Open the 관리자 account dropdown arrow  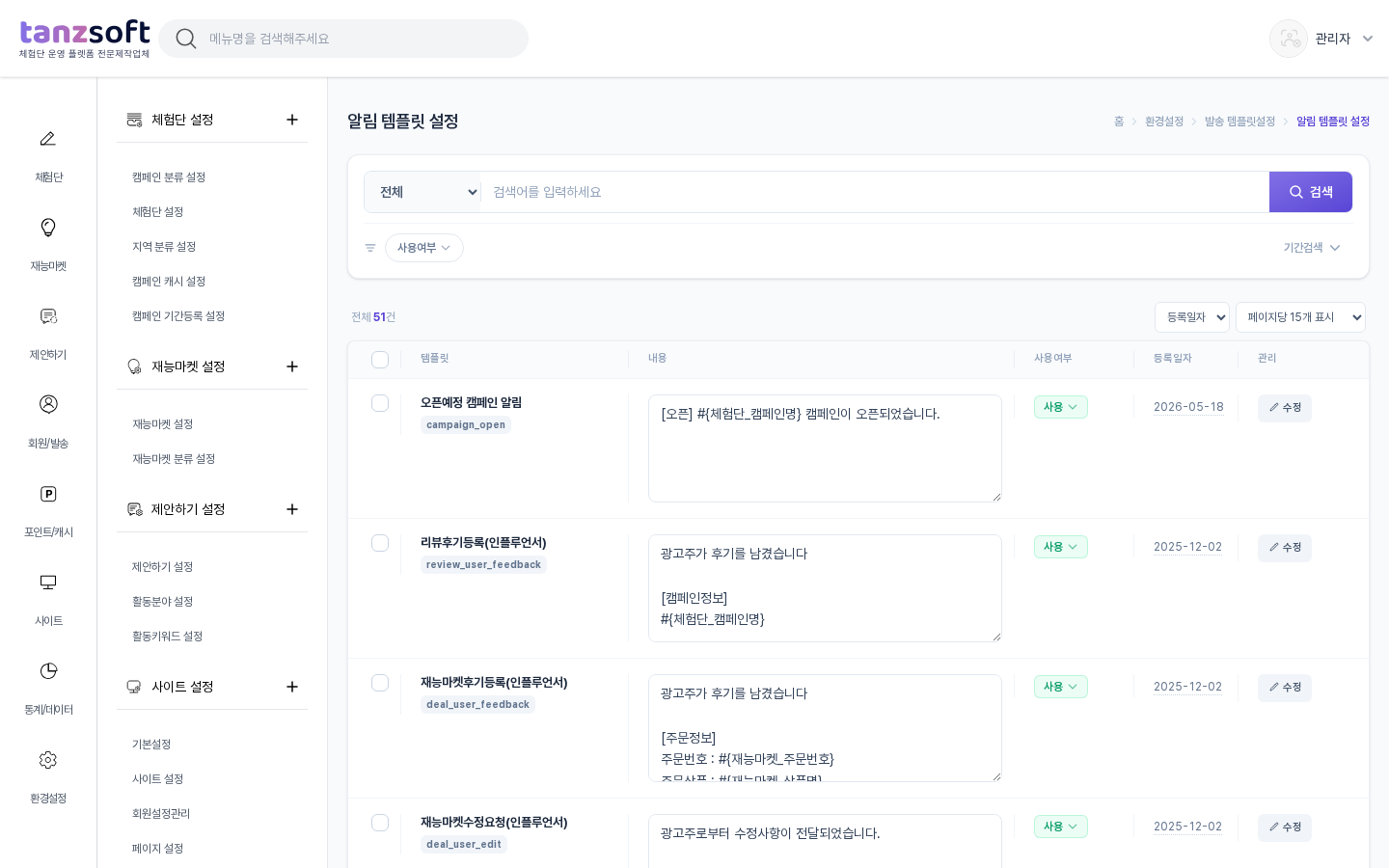coord(1368,39)
